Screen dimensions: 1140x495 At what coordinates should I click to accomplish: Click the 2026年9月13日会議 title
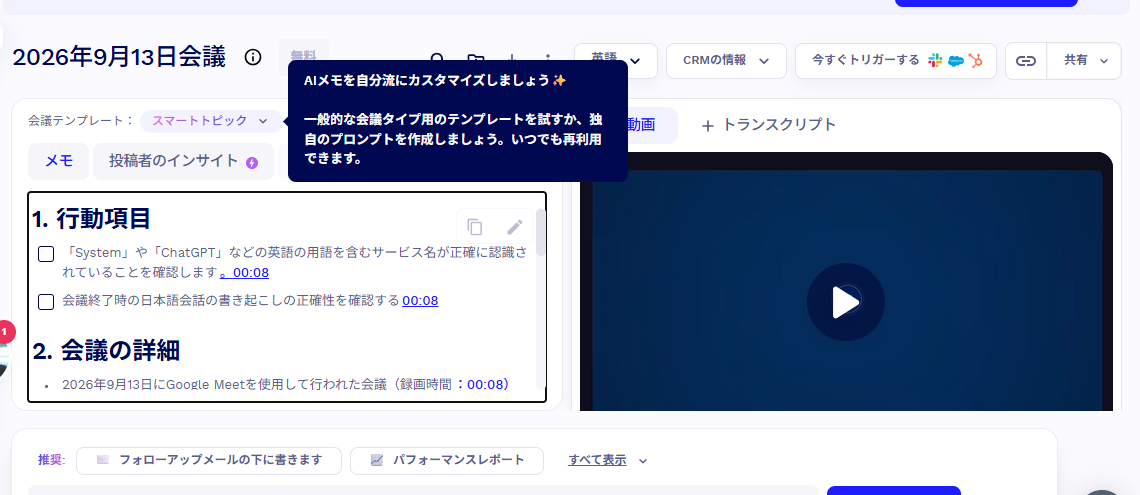pos(119,57)
